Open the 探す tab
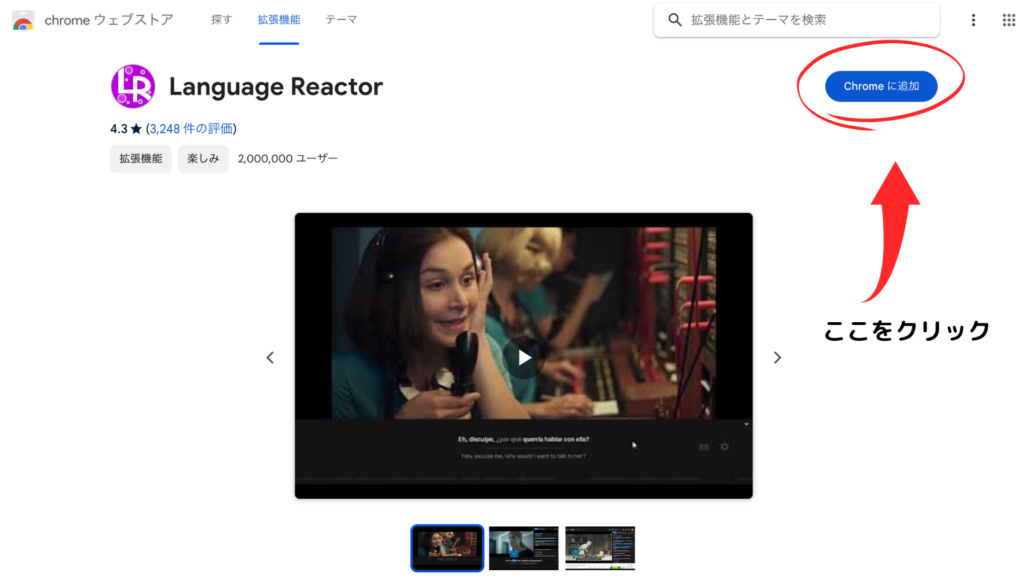This screenshot has width=1024, height=576. (x=221, y=20)
